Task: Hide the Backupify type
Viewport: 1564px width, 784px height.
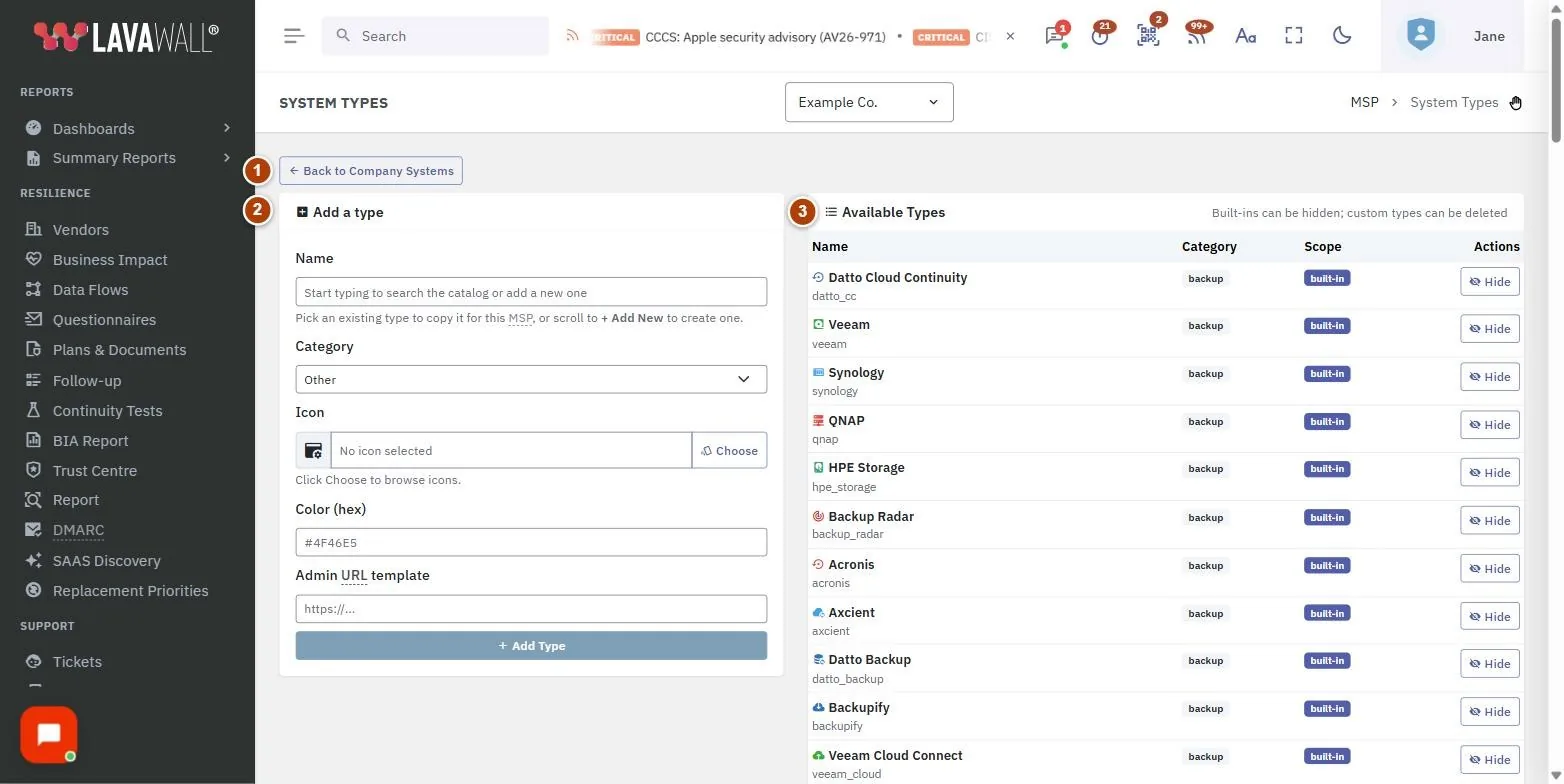Action: 1489,712
